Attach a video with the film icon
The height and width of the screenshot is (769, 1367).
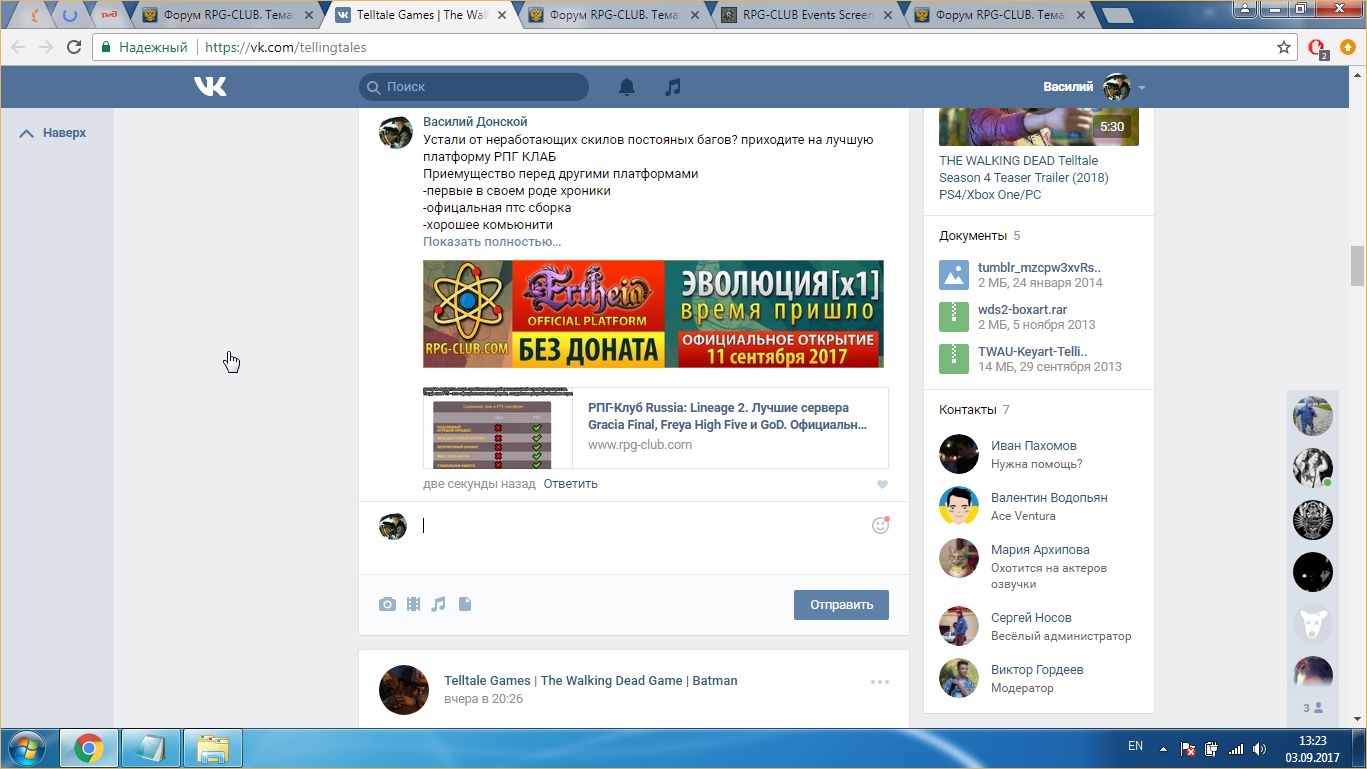click(413, 604)
